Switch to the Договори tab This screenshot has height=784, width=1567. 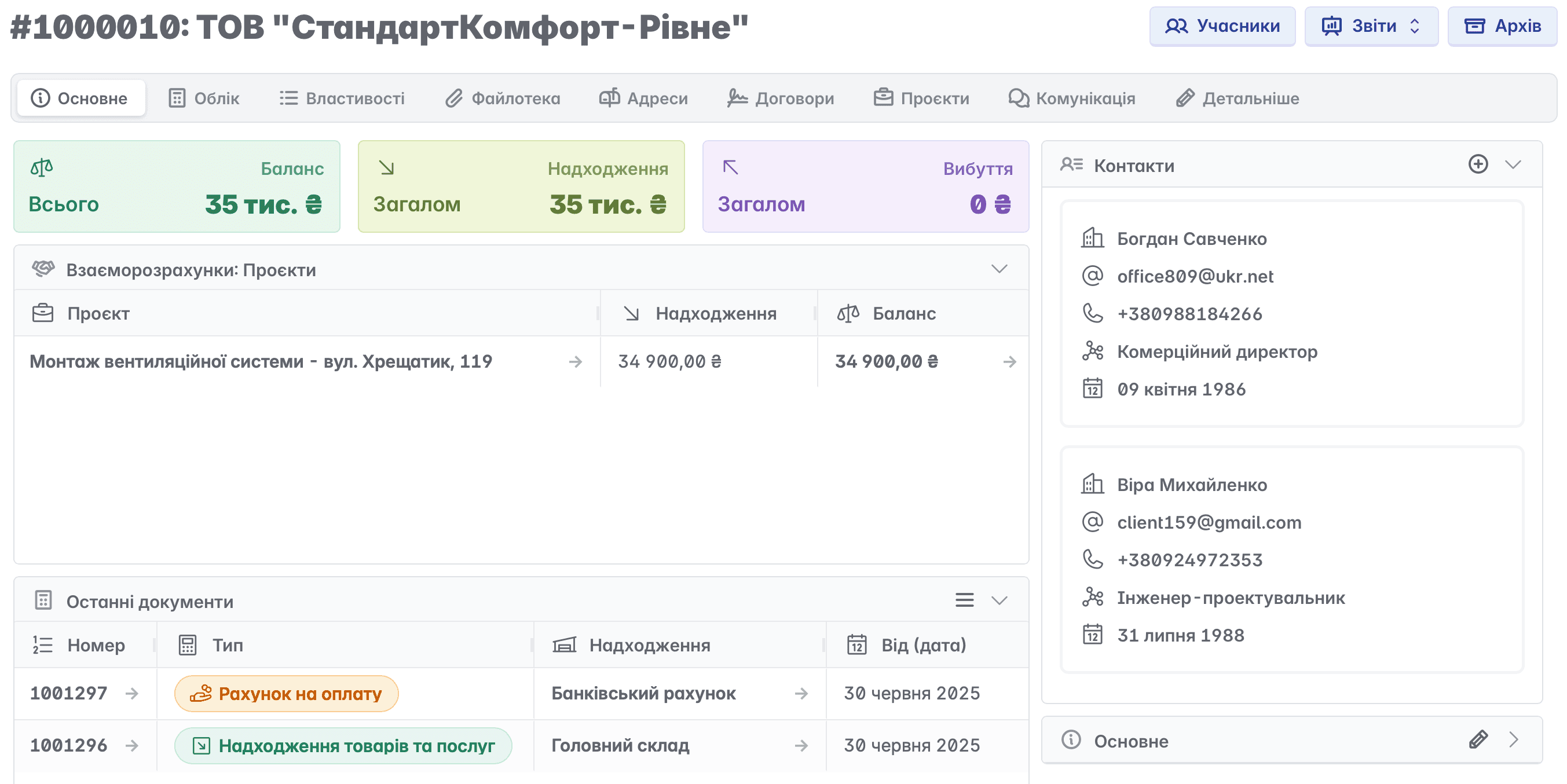click(781, 98)
